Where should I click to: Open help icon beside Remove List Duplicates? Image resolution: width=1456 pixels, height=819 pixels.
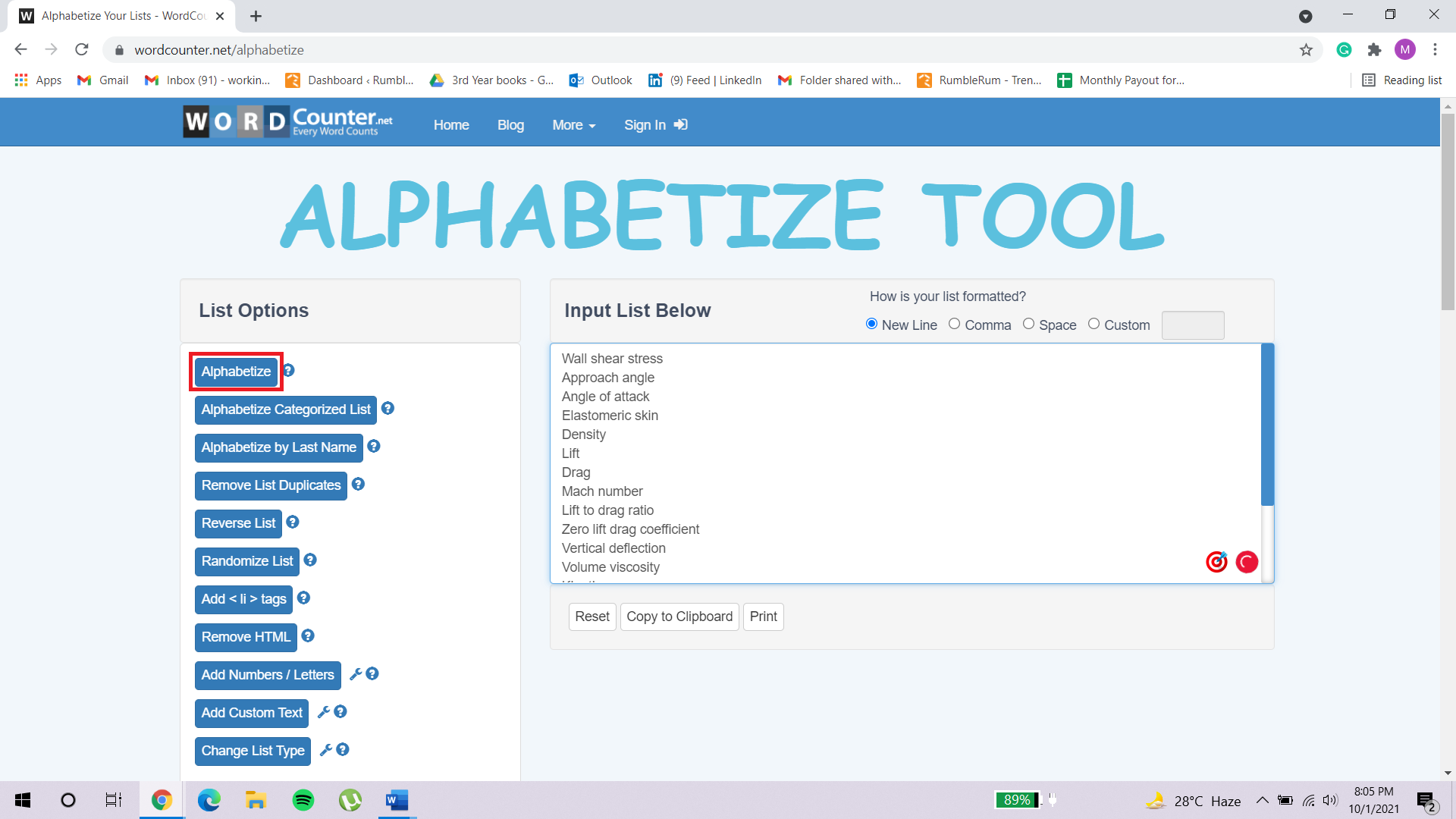pos(359,484)
